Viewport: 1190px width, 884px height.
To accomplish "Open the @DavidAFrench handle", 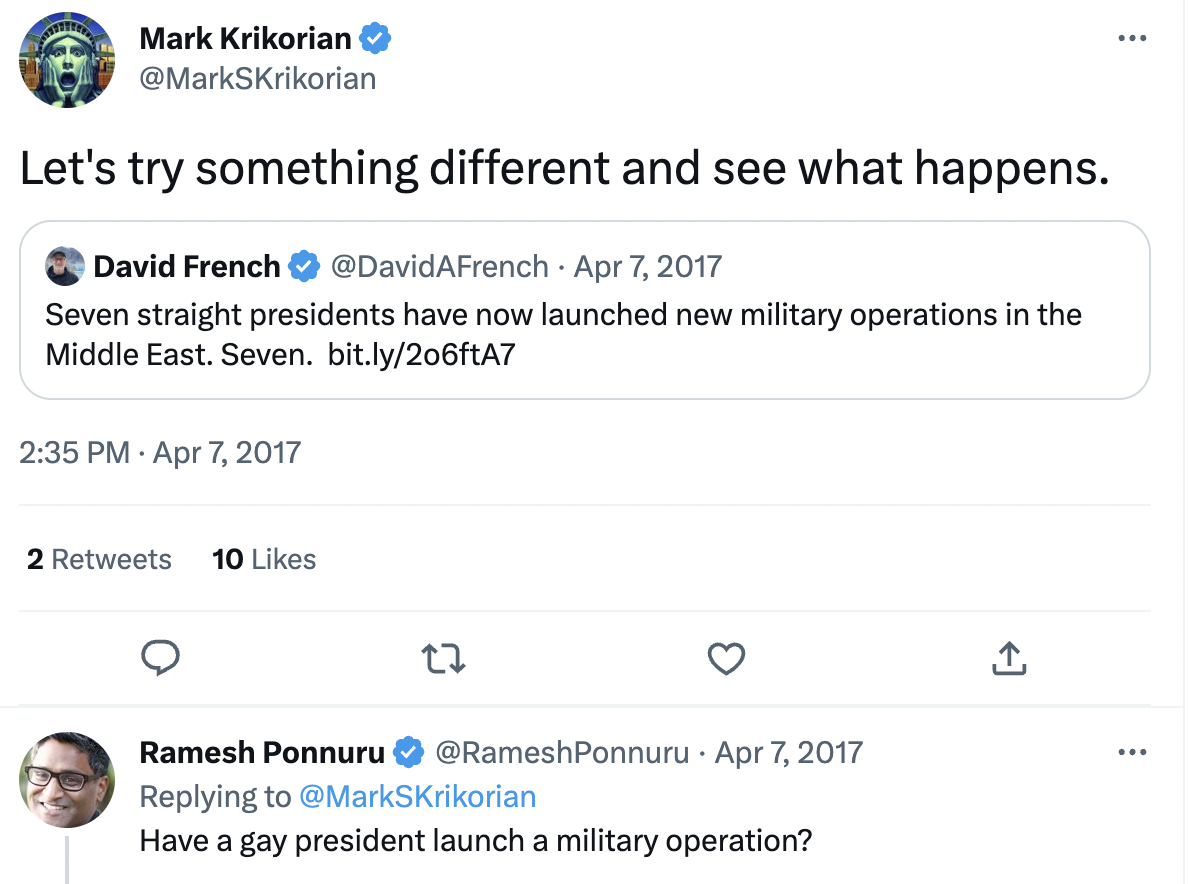I will (439, 266).
